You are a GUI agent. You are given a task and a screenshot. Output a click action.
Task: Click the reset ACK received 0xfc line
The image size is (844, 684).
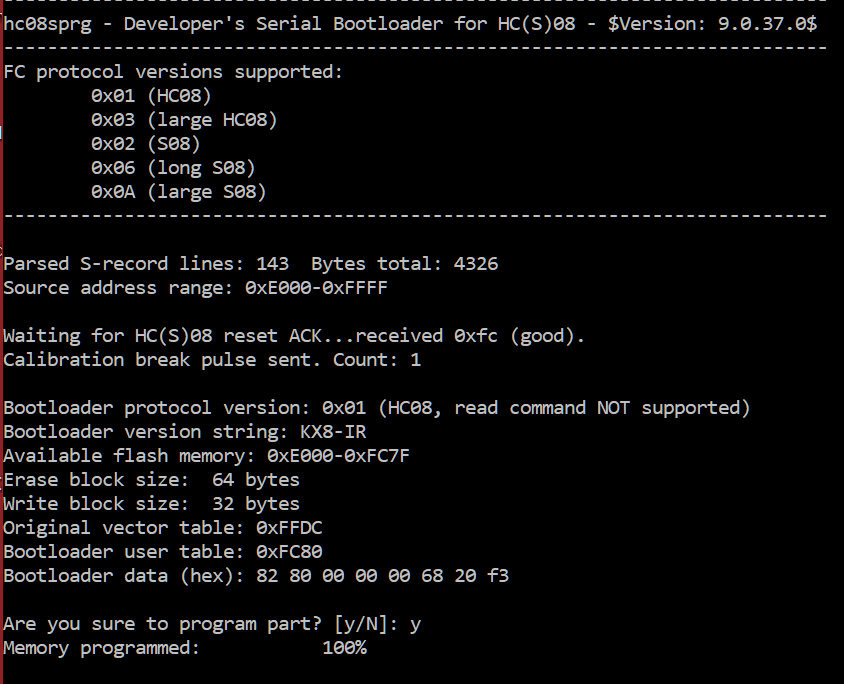(294, 336)
